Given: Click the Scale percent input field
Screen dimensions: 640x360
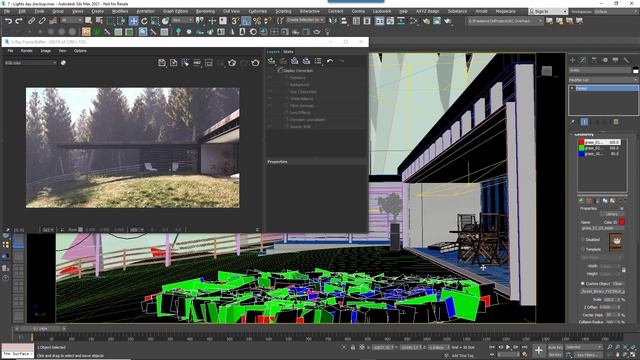Looking at the screenshot, I should [611, 300].
